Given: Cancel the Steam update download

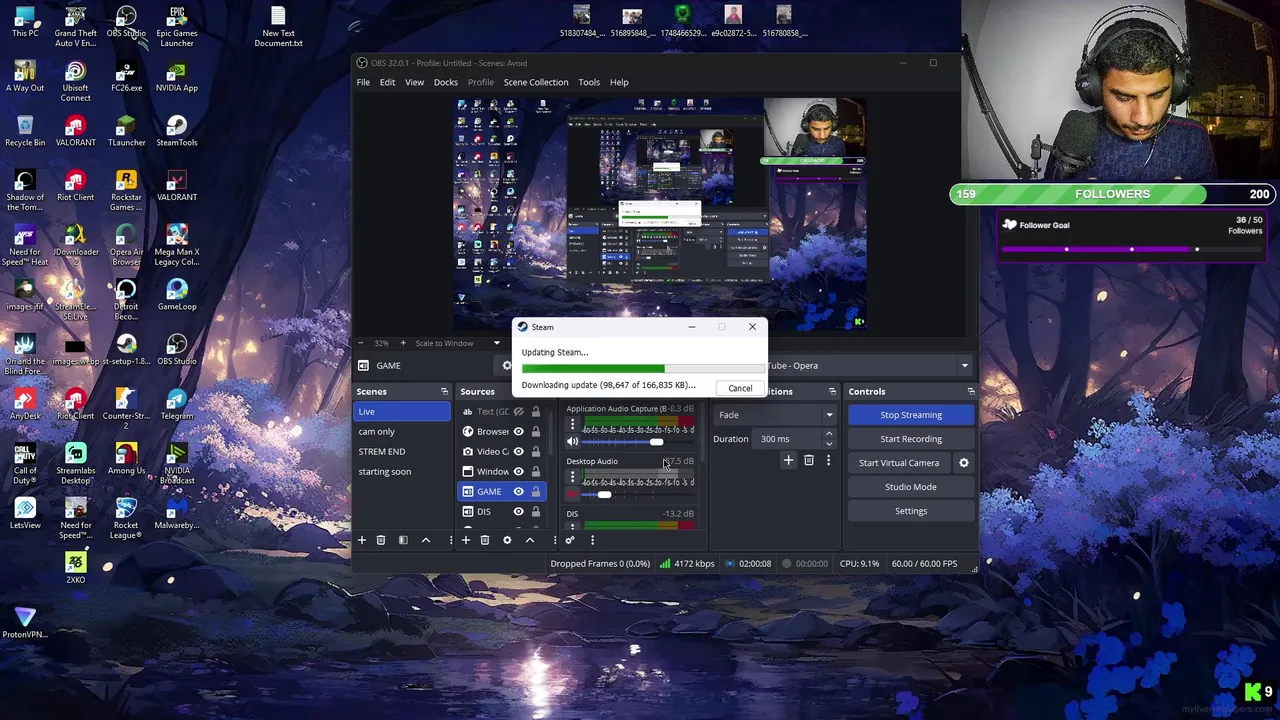Looking at the screenshot, I should (x=740, y=388).
